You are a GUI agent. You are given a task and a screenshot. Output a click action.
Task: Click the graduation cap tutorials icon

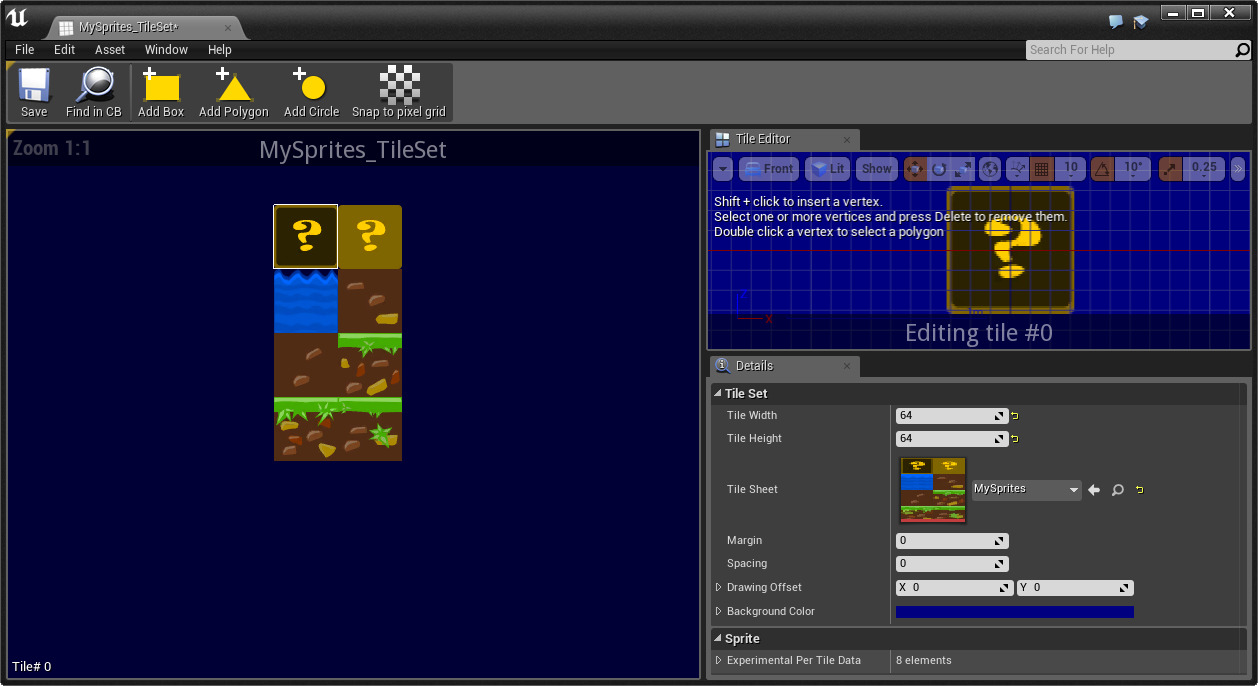[x=1141, y=21]
